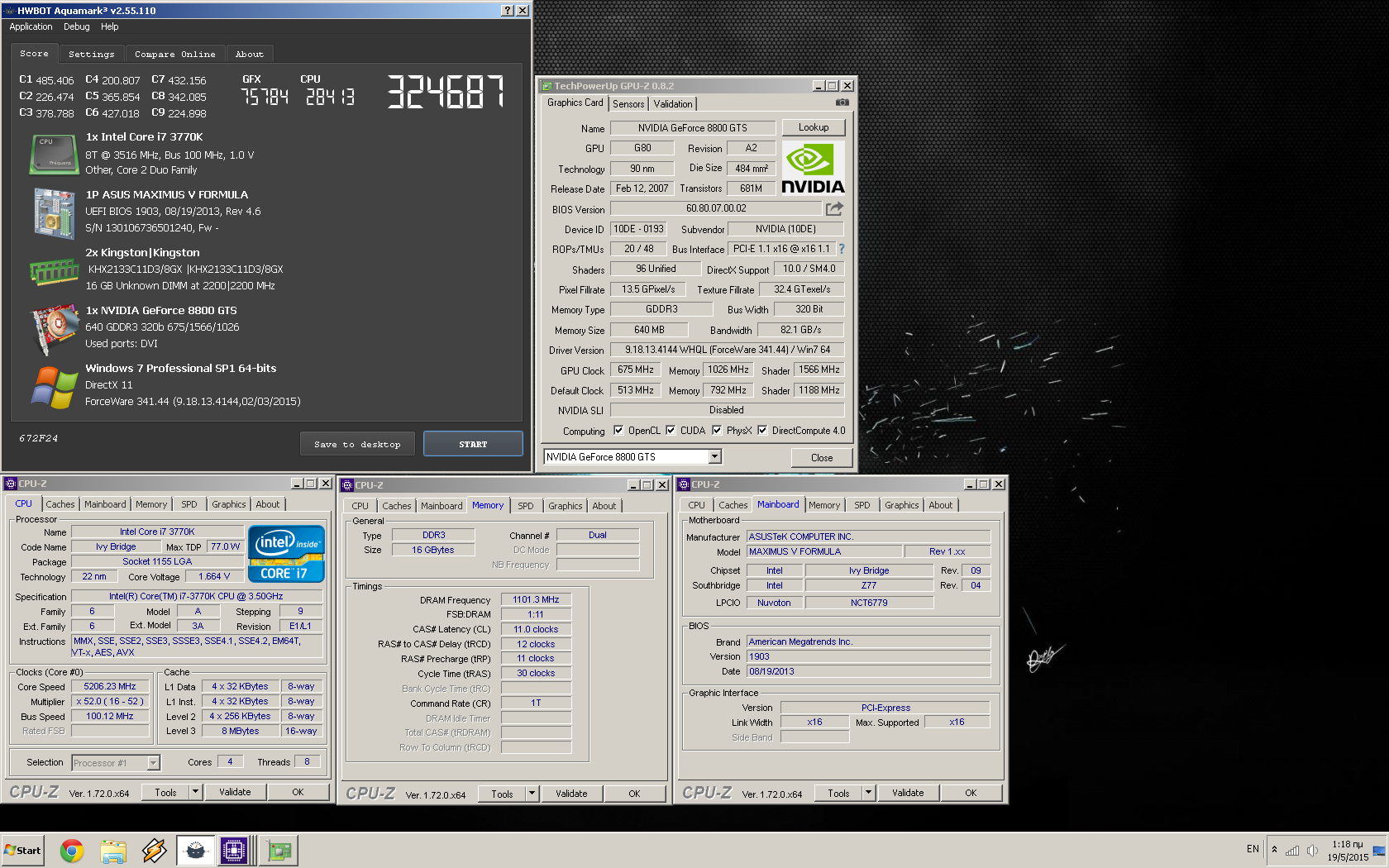This screenshot has height=868, width=1389.
Task: Click the CPU chip icon in Aquamark
Action: tap(54, 155)
